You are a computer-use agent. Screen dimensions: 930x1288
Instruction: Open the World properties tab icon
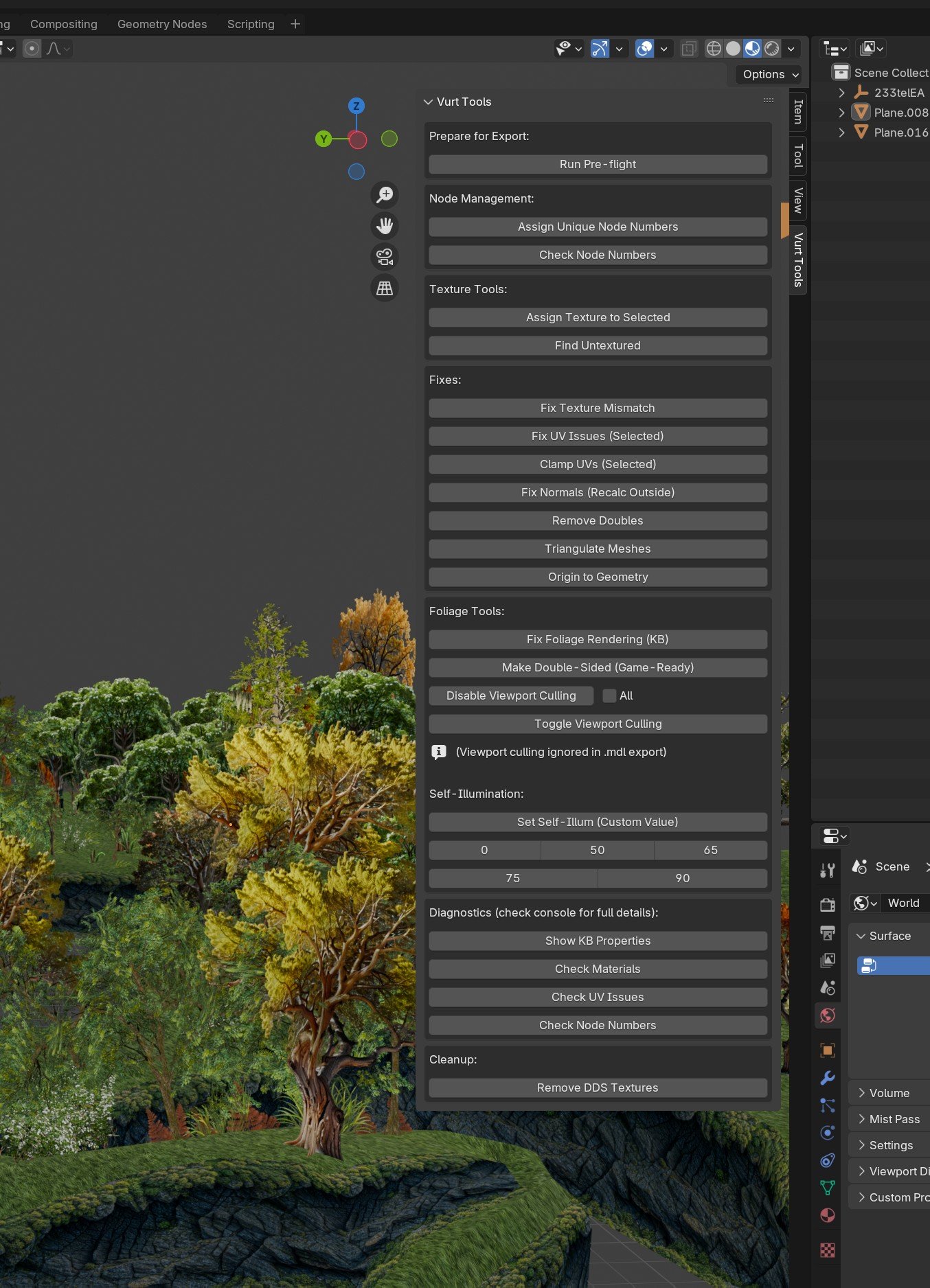828,1015
